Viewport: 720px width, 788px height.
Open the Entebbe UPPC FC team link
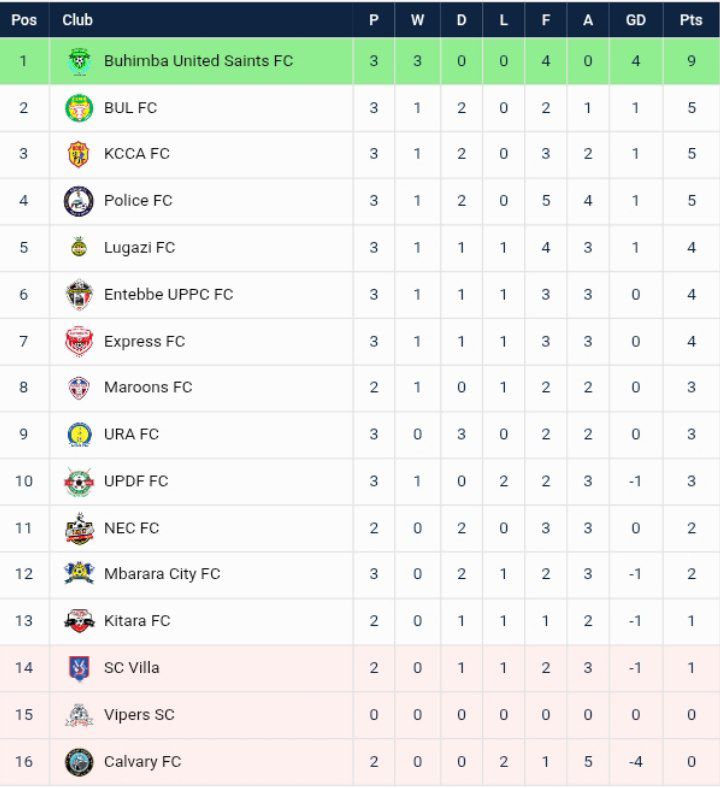pyautogui.click(x=168, y=294)
